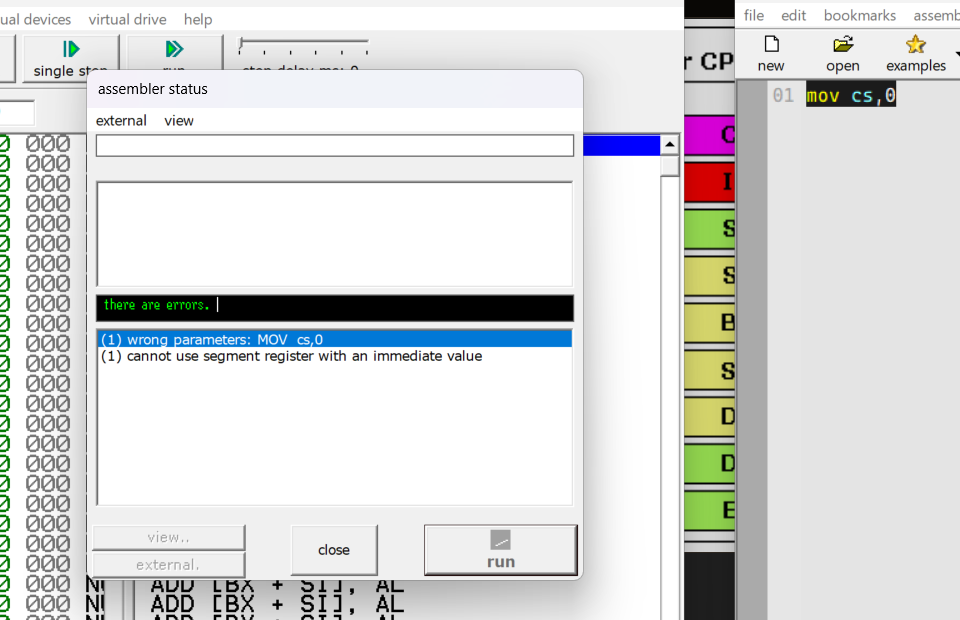This screenshot has height=620, width=960.
Task: Click the open folder icon in editor
Action: pyautogui.click(x=843, y=44)
